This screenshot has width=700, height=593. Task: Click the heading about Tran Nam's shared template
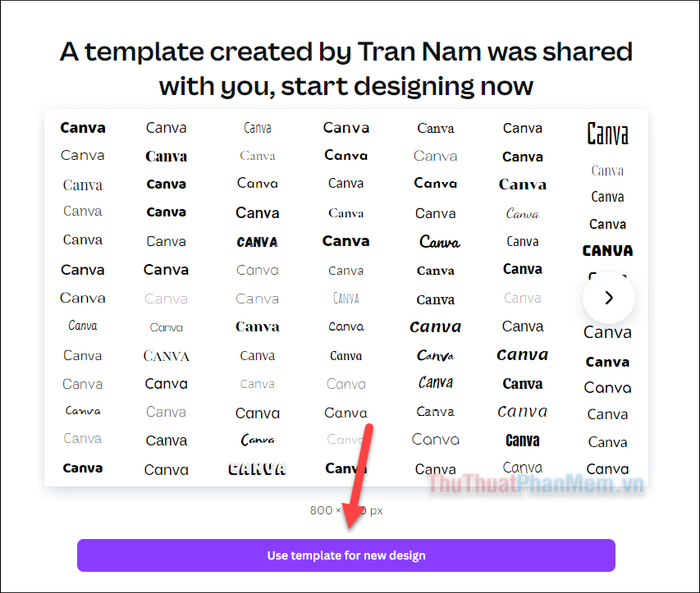346,68
